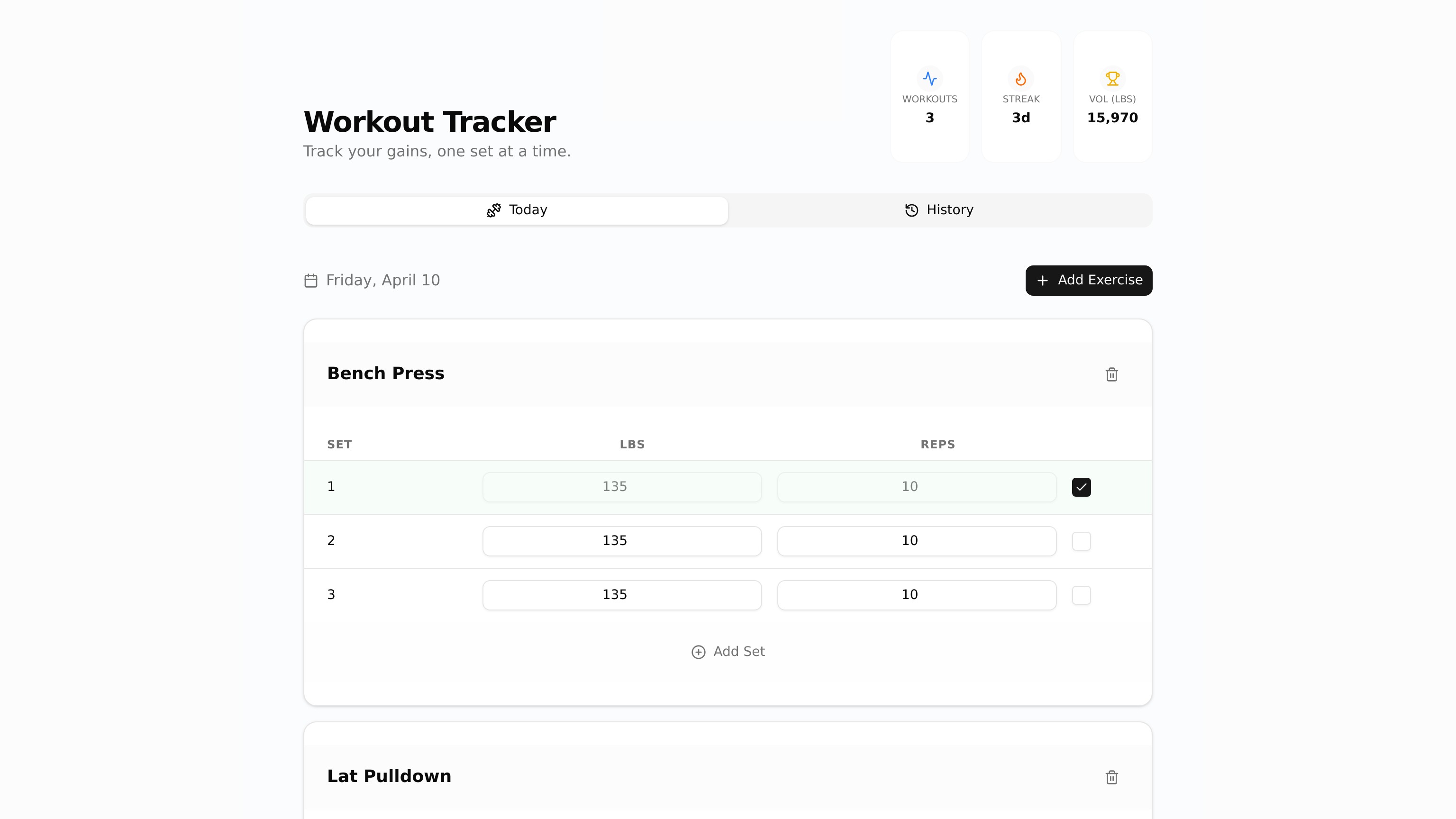
Task: Click the set 1 weight field
Action: point(622,487)
